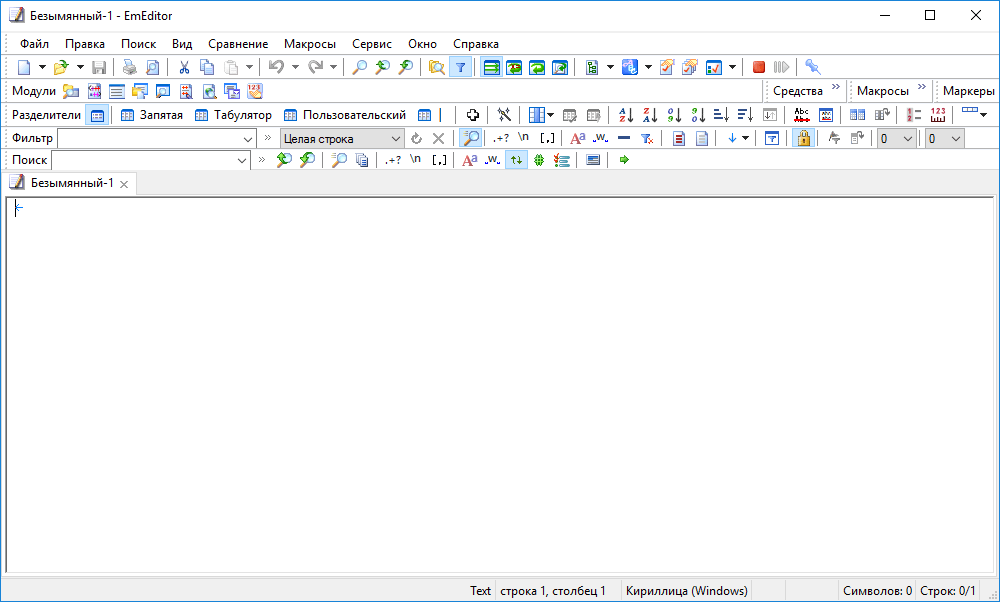
Task: Click the 123 ruler icon
Action: pos(938,115)
